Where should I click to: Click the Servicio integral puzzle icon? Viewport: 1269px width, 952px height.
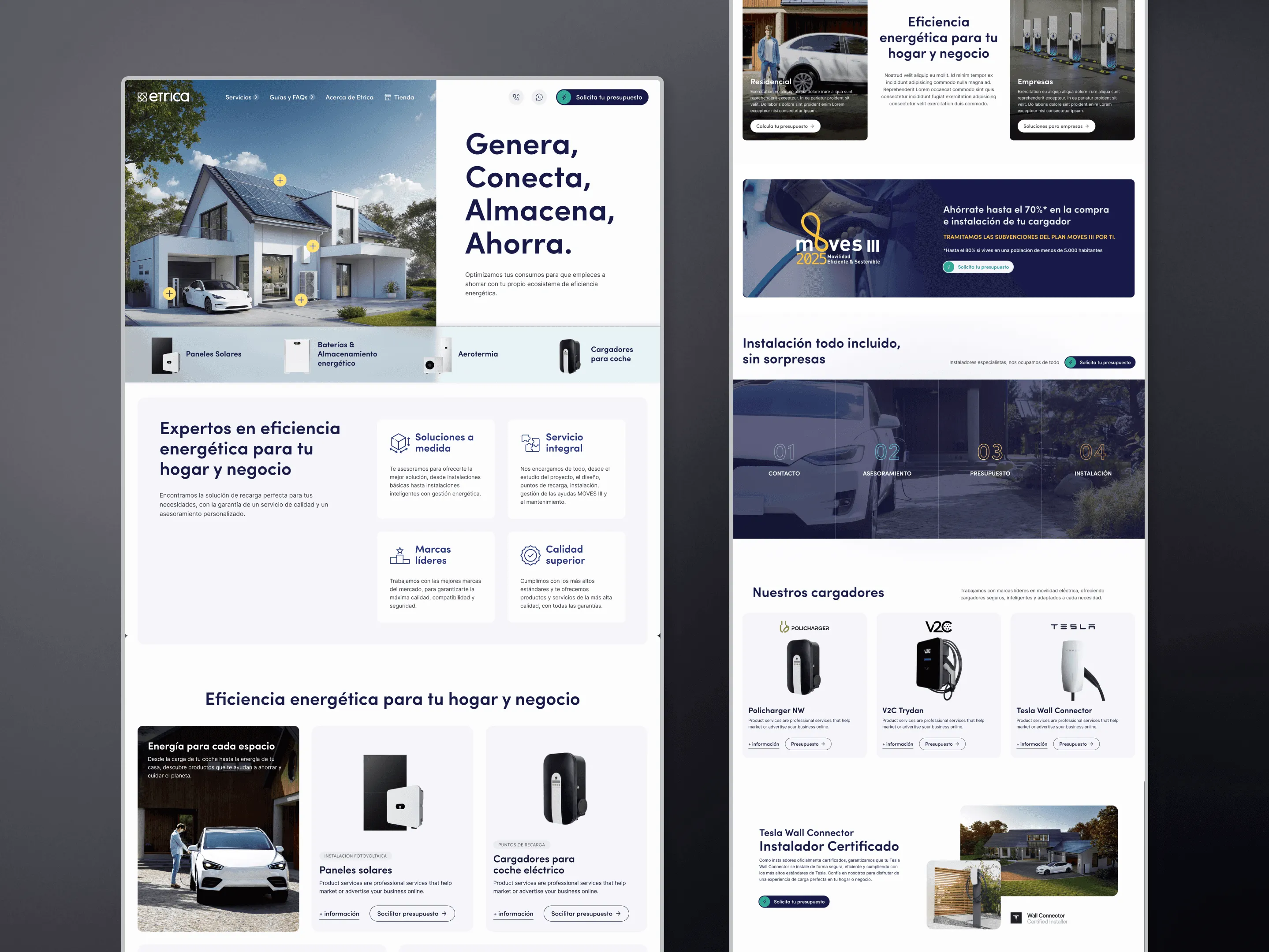[530, 443]
